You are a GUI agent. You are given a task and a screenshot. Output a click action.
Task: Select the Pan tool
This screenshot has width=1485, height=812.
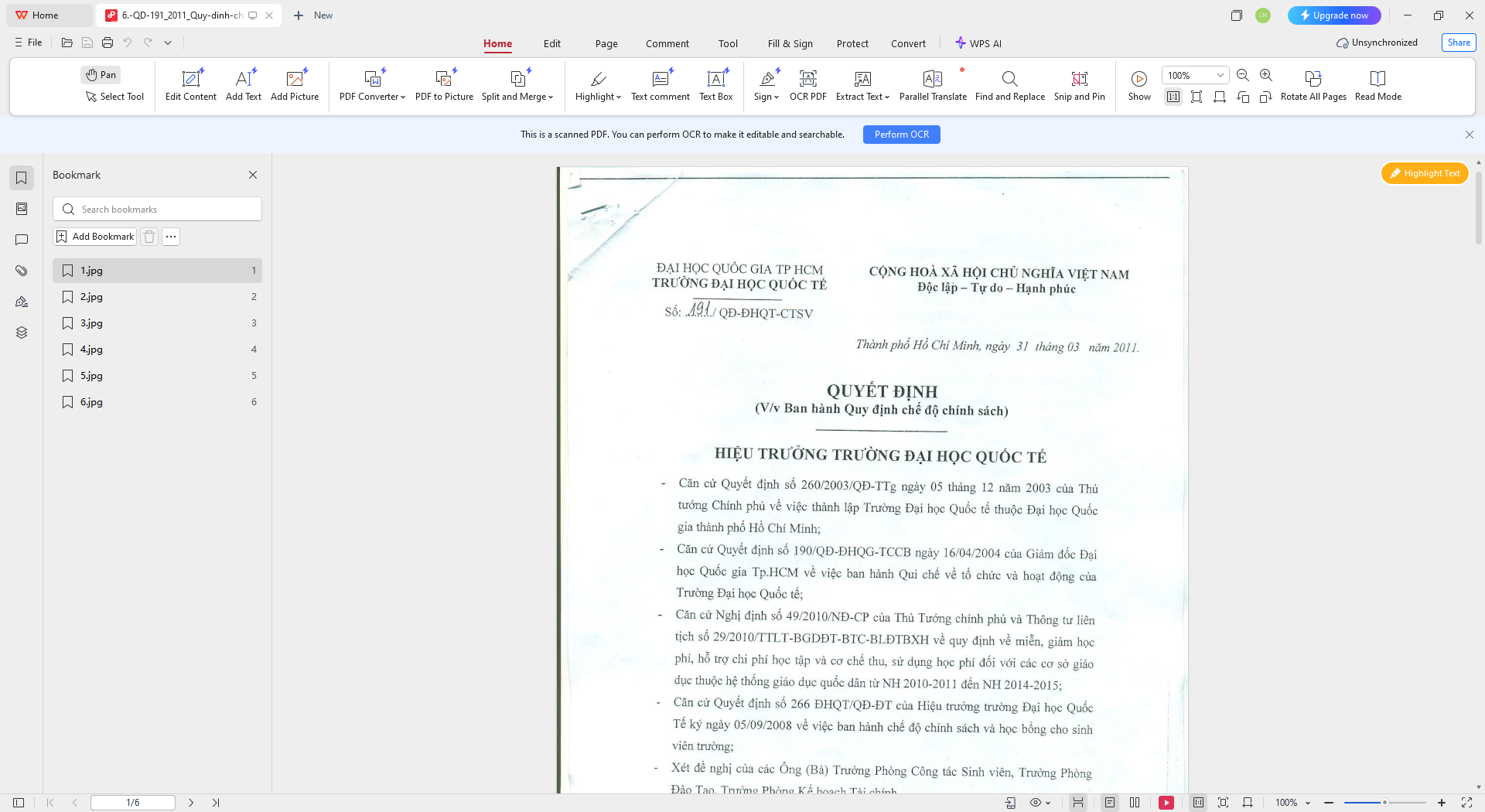pyautogui.click(x=101, y=75)
